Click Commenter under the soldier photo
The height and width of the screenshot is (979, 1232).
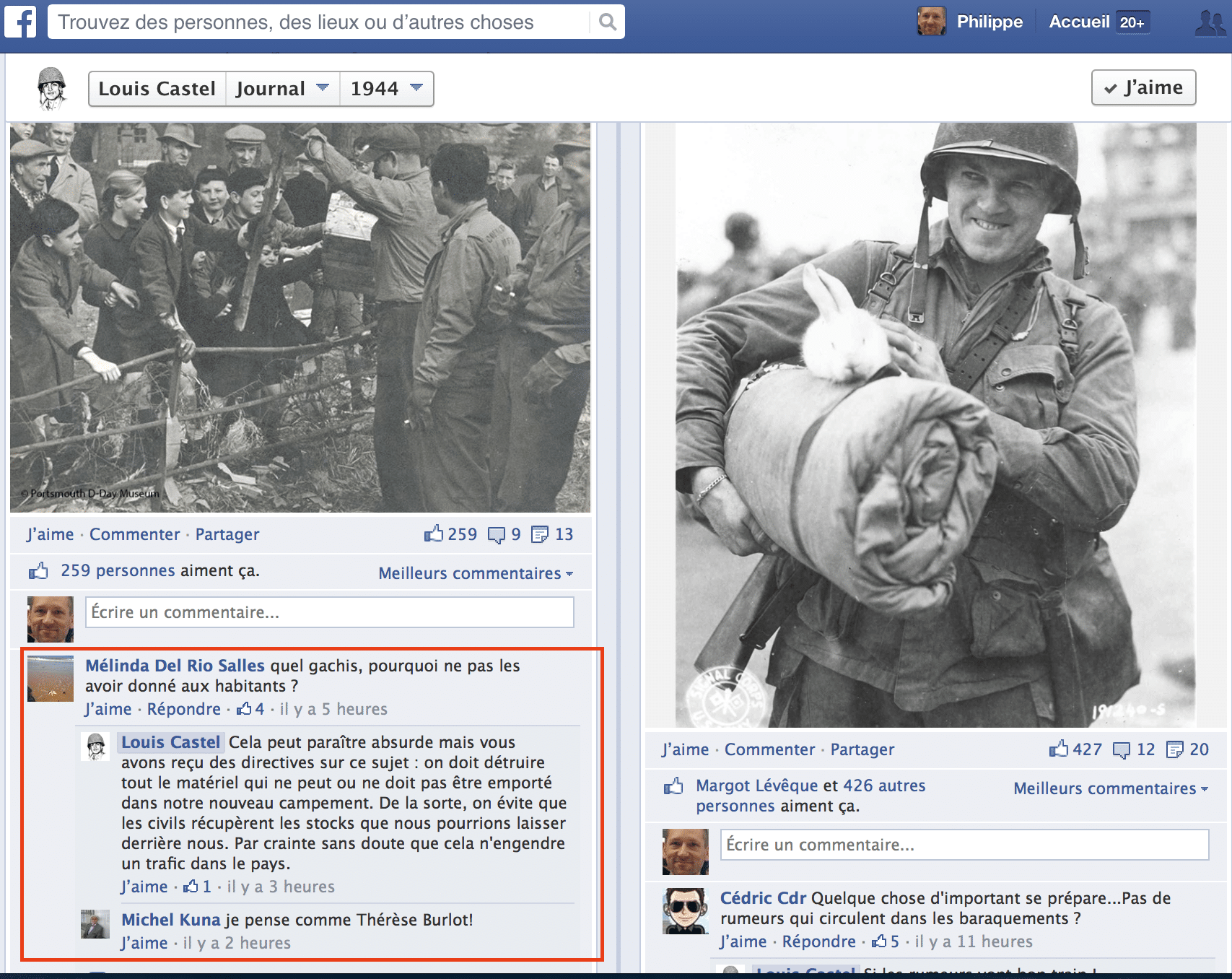pos(769,749)
